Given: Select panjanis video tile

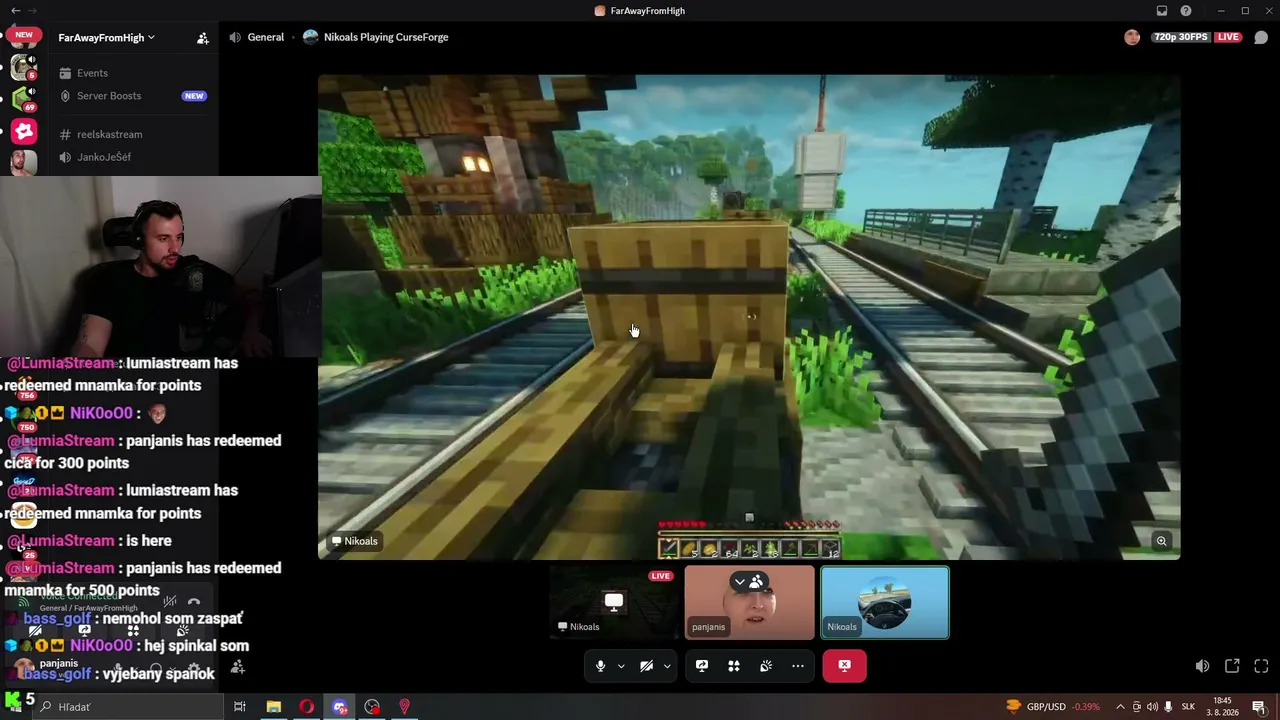Looking at the screenshot, I should pos(750,603).
